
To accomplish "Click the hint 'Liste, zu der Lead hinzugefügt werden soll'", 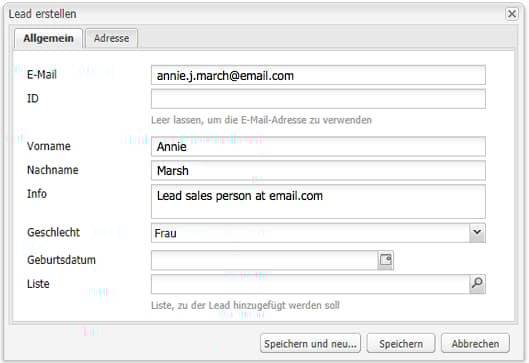I will pos(245,305).
